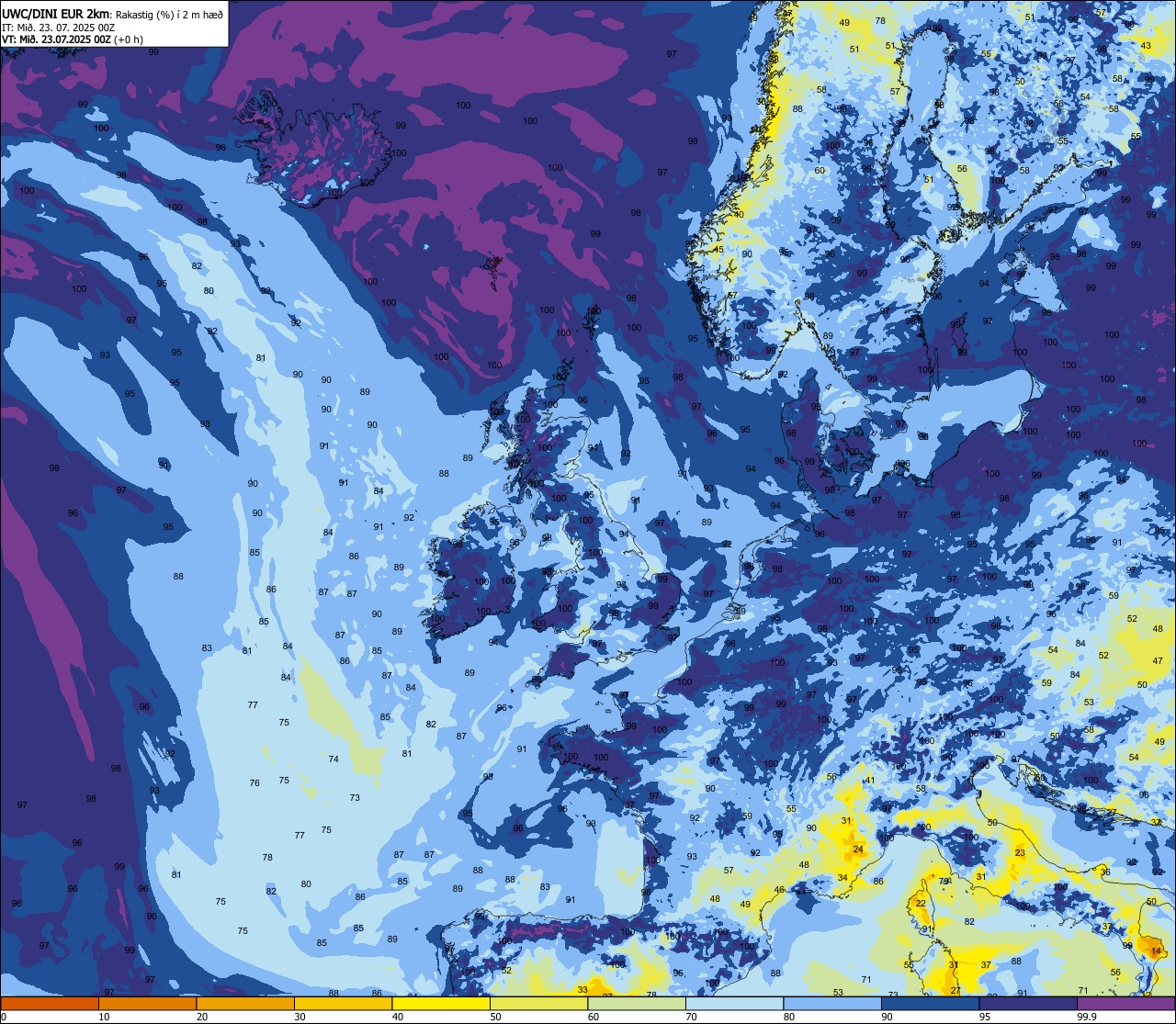Click the legend scale label "20"
This screenshot has height=1024, width=1176.
click(202, 1017)
